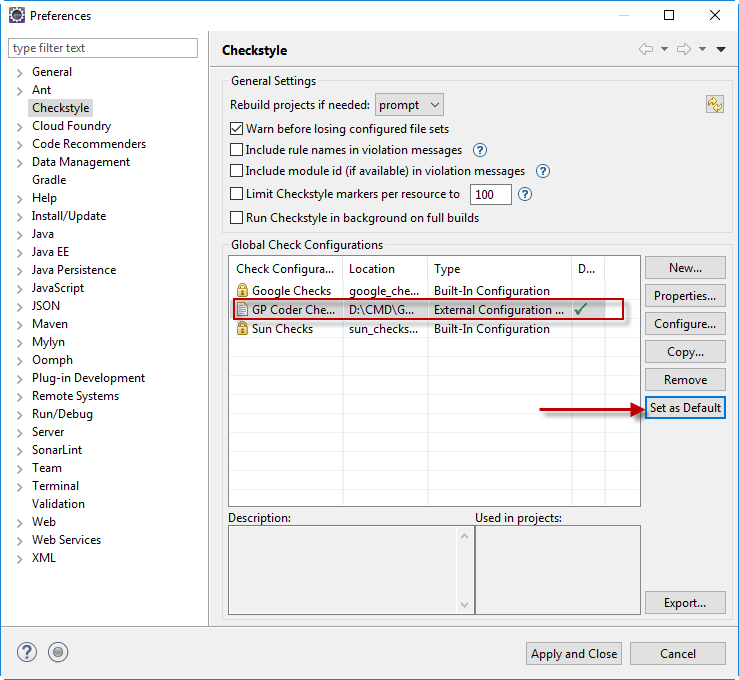Screen dimensions: 739x680
Task: Click the back navigation arrow icon
Action: point(645,50)
